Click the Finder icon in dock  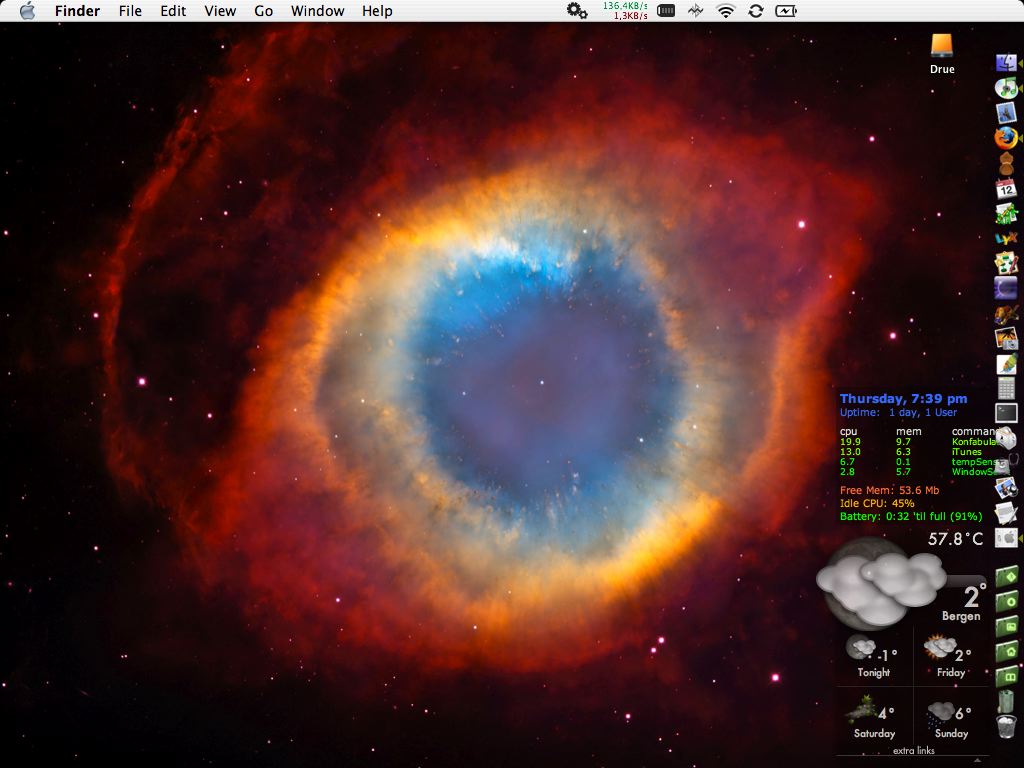coord(1006,63)
